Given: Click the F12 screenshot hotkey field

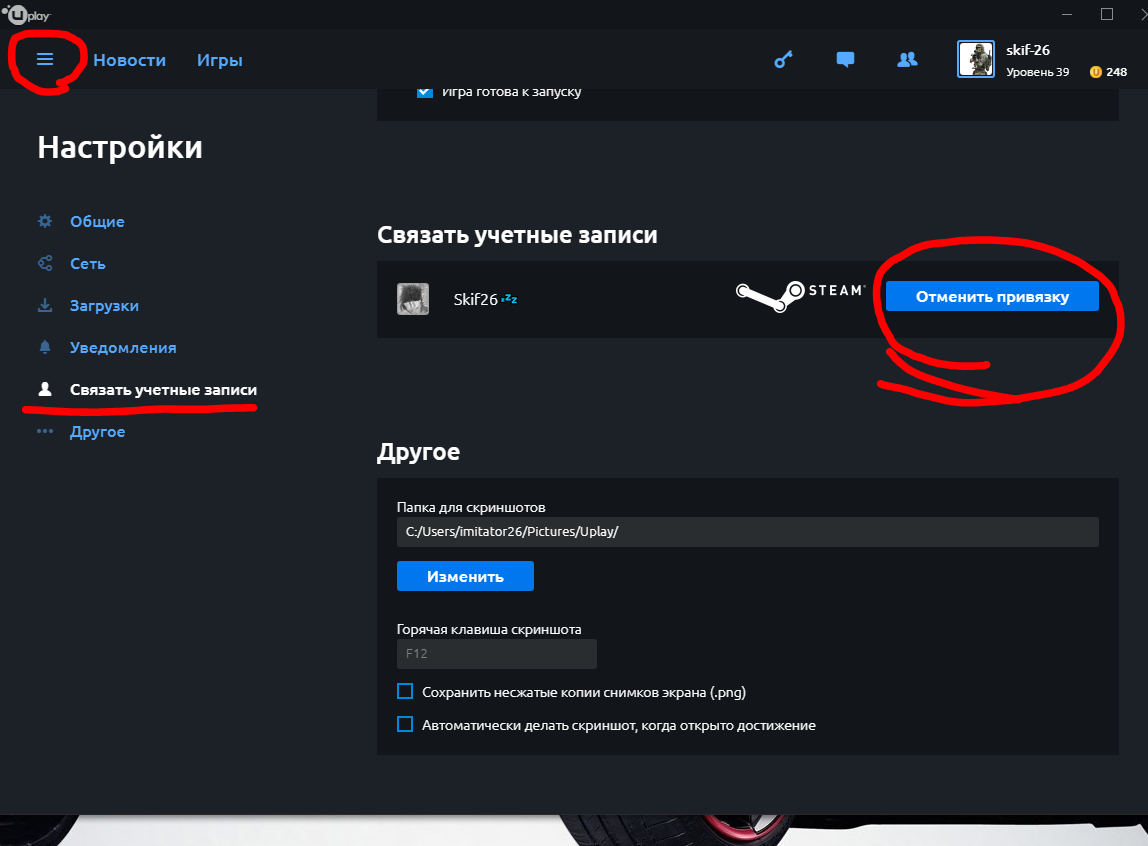Looking at the screenshot, I should point(496,654).
